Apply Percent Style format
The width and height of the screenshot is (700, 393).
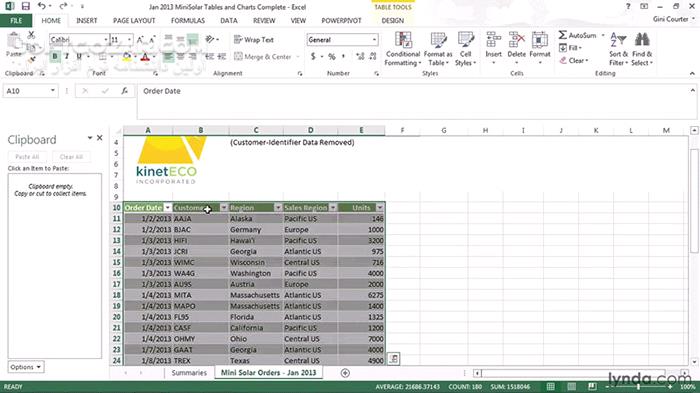[332, 57]
